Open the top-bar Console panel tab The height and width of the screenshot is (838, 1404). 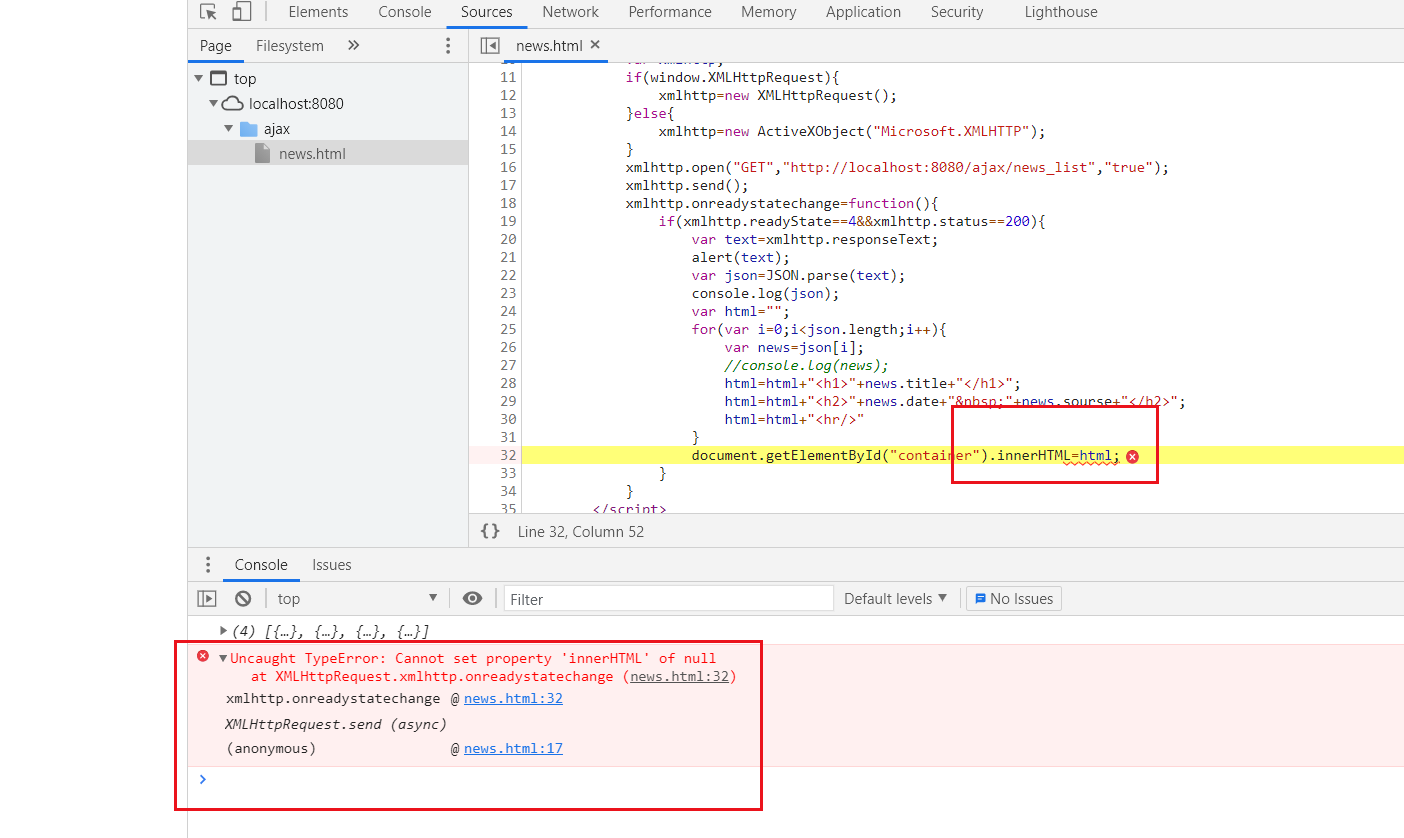tap(405, 12)
